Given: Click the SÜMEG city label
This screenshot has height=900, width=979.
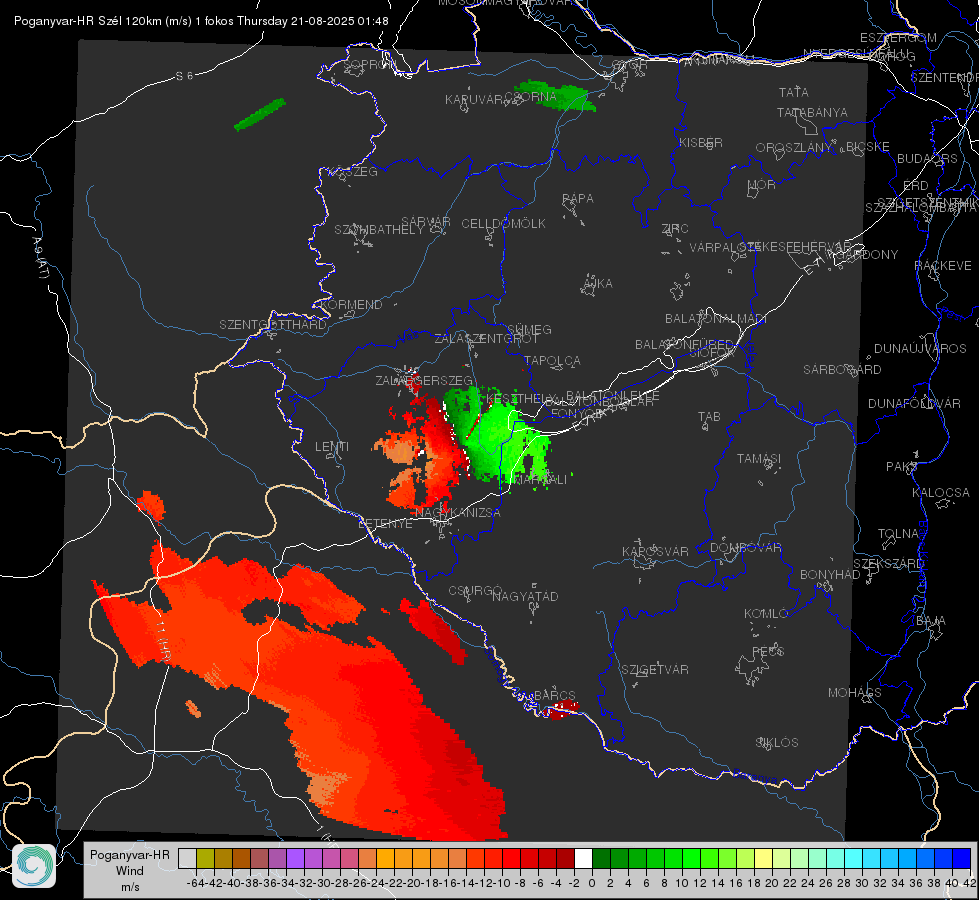Looking at the screenshot, I should click(x=529, y=330).
